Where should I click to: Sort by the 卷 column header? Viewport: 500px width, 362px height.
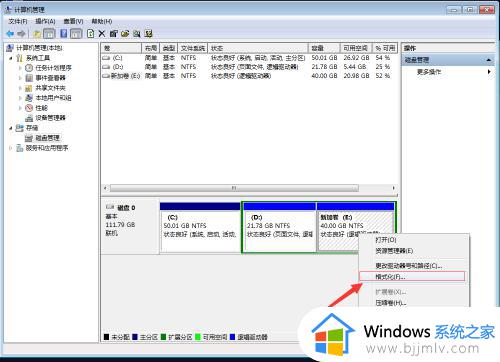click(121, 48)
